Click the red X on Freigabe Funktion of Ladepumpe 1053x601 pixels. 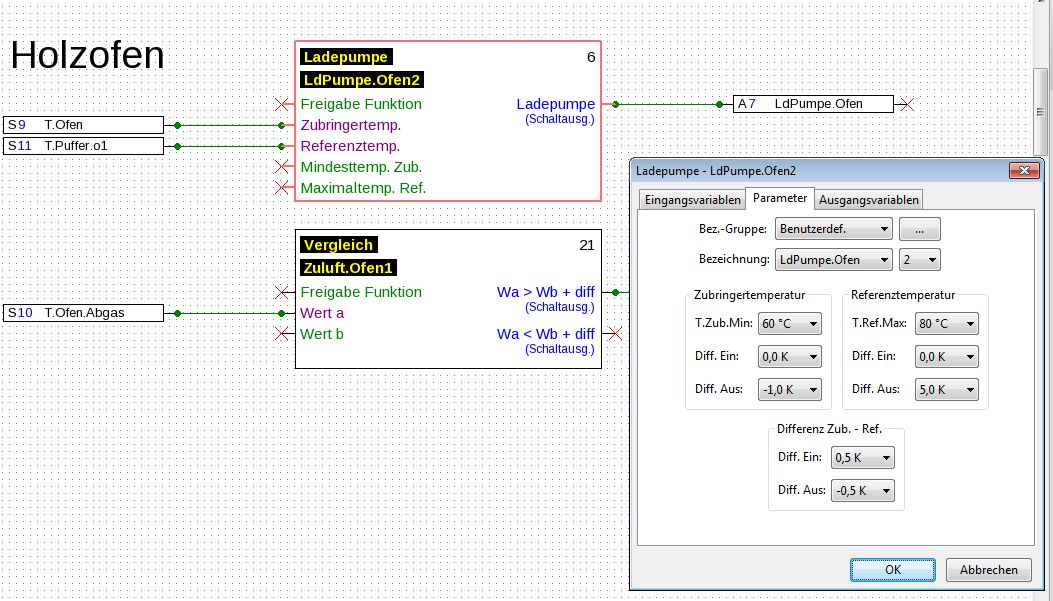[x=283, y=104]
